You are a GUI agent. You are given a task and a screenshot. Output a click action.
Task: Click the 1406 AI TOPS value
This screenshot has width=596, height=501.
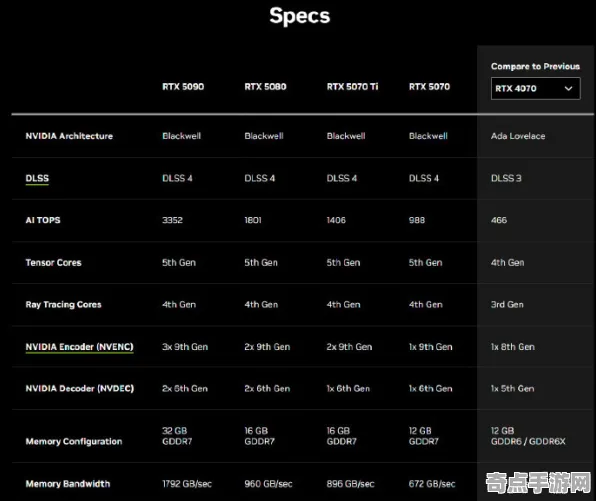pos(336,220)
